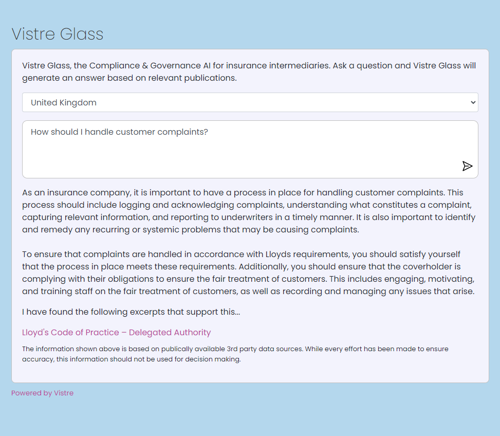Image resolution: width=500 pixels, height=436 pixels.
Task: Select the Vistre Glass page title
Action: click(x=58, y=34)
